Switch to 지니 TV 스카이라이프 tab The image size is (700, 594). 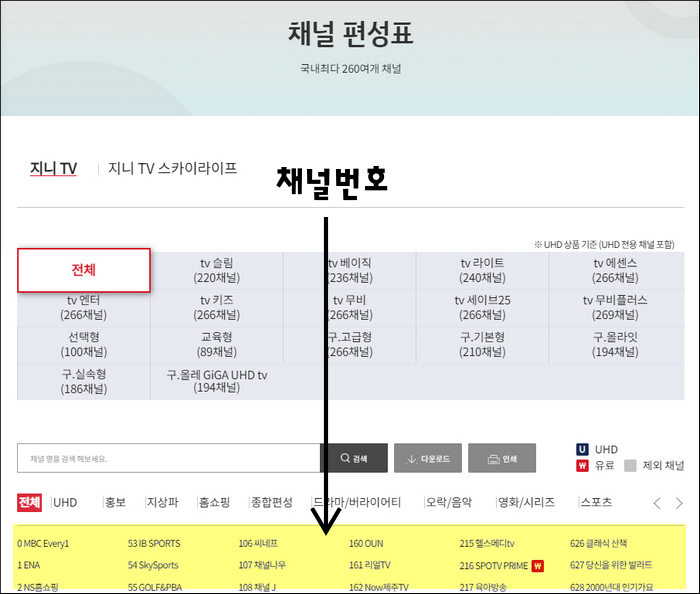(x=172, y=168)
